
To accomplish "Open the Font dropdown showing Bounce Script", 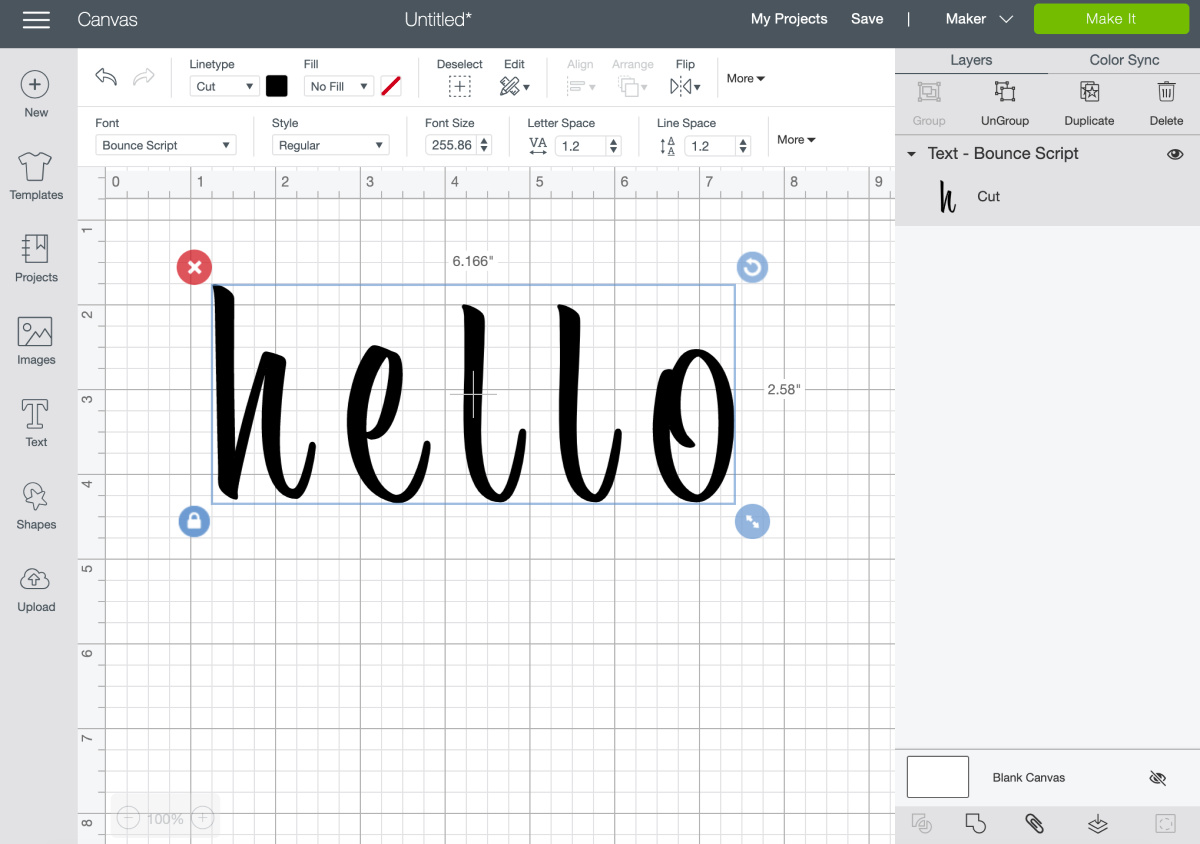I will (165, 144).
